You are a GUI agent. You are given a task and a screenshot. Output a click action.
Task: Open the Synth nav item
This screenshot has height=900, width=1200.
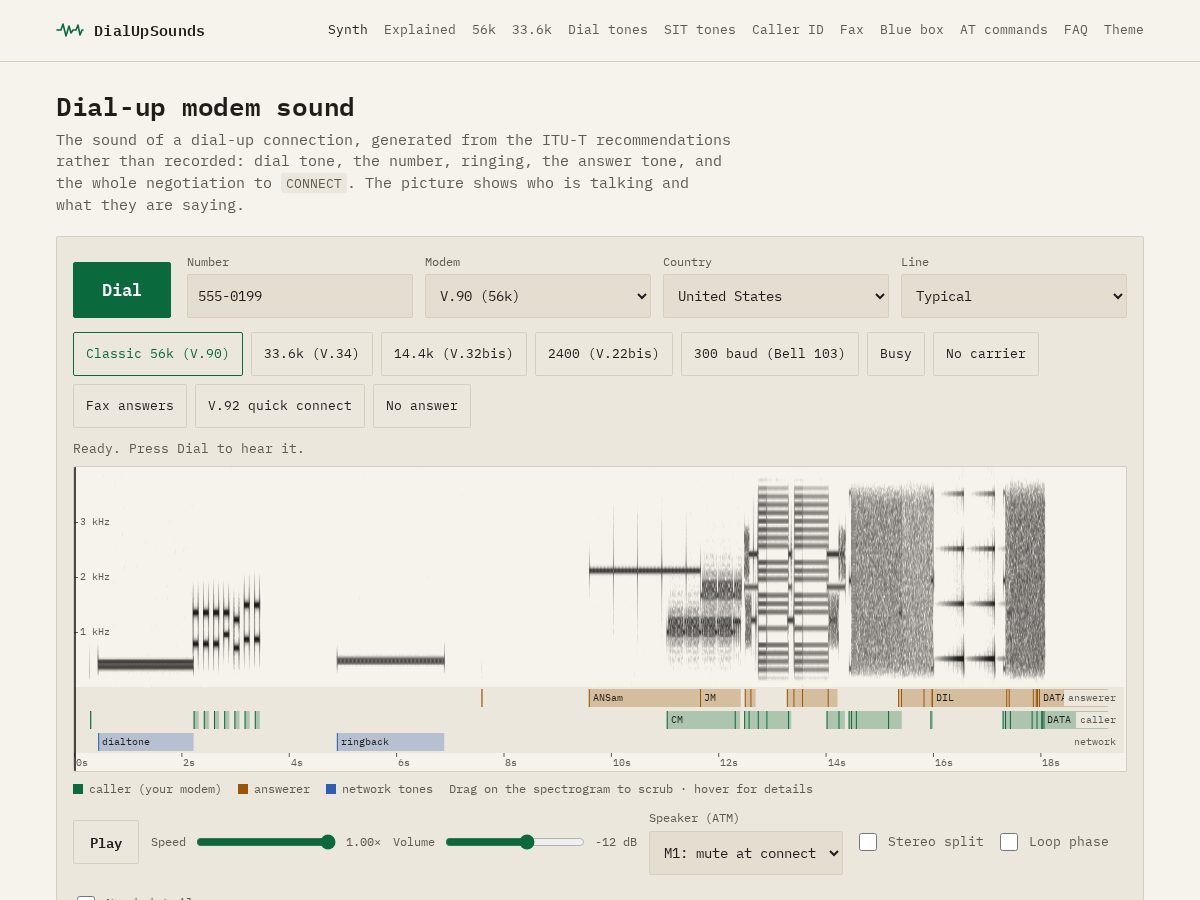348,30
